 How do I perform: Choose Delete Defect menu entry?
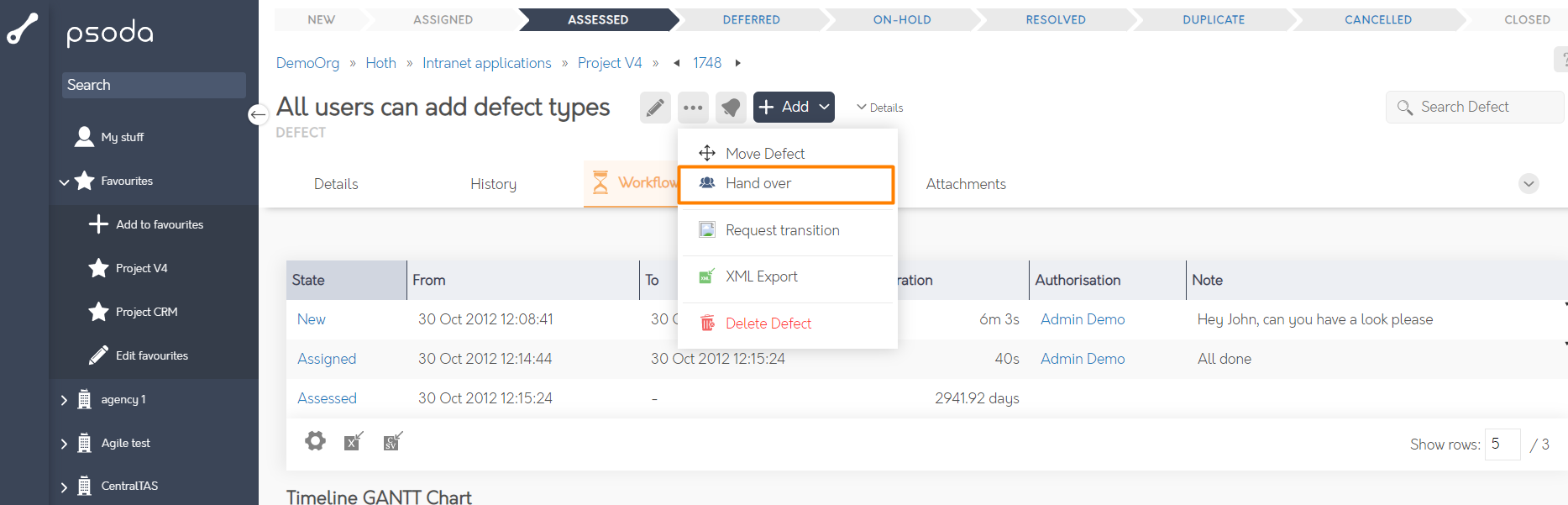tap(768, 324)
